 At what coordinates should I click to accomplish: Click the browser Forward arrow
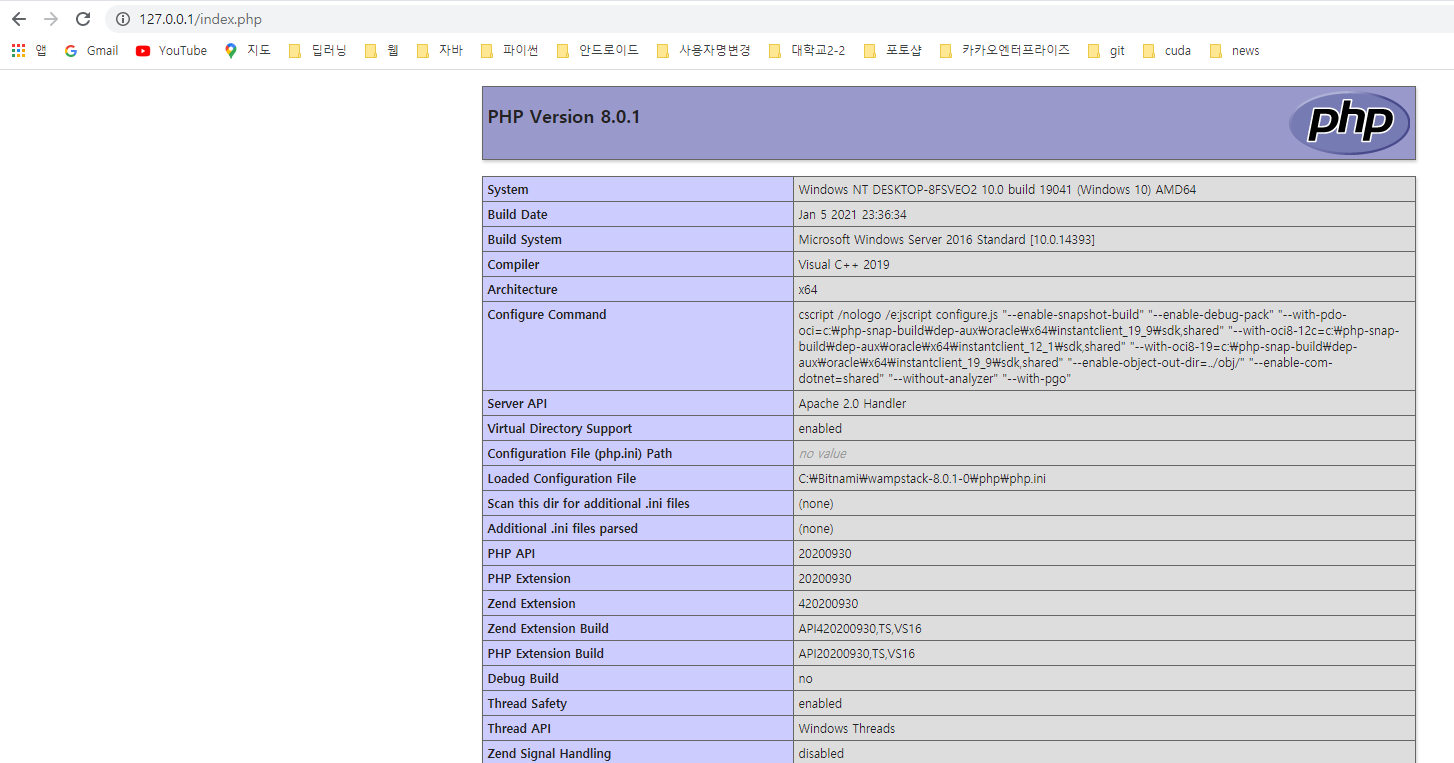coord(51,19)
